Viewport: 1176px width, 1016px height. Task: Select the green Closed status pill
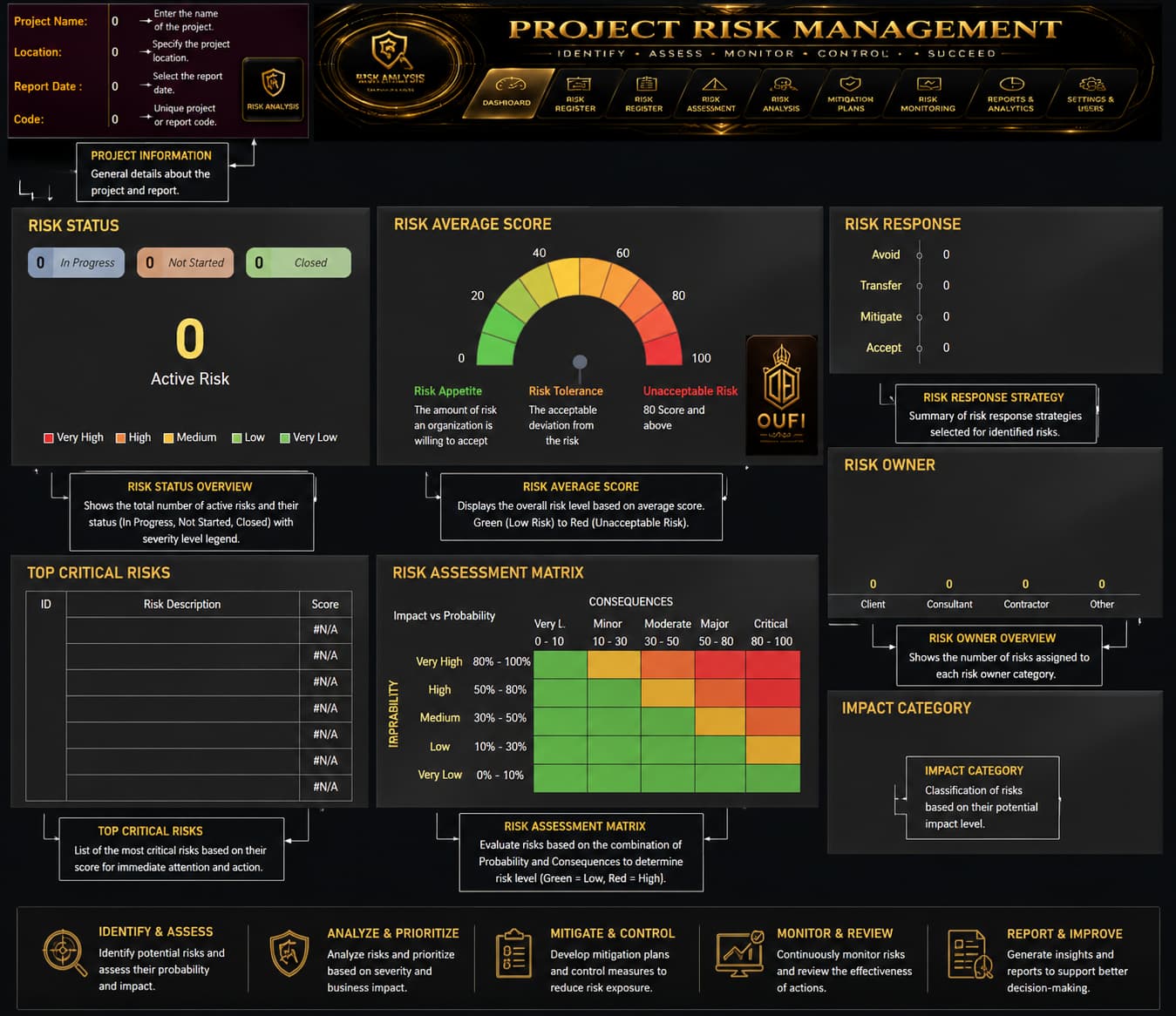298,262
